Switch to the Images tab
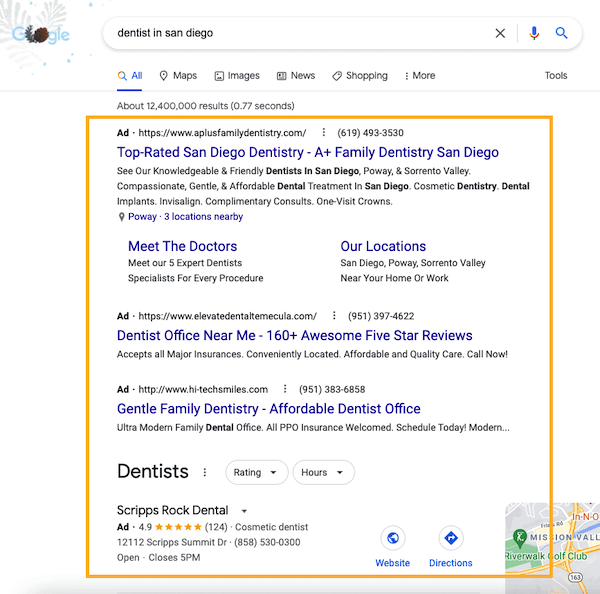The image size is (600, 594). click(x=237, y=76)
